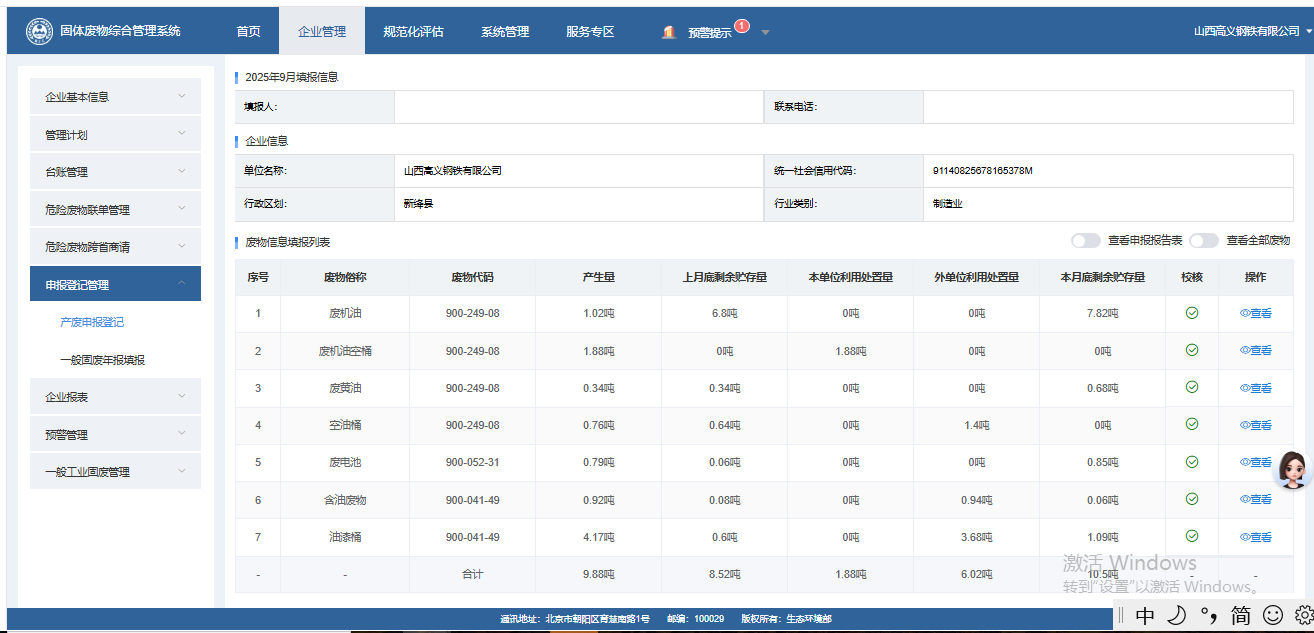Click the 填报人 empty field

[578, 107]
